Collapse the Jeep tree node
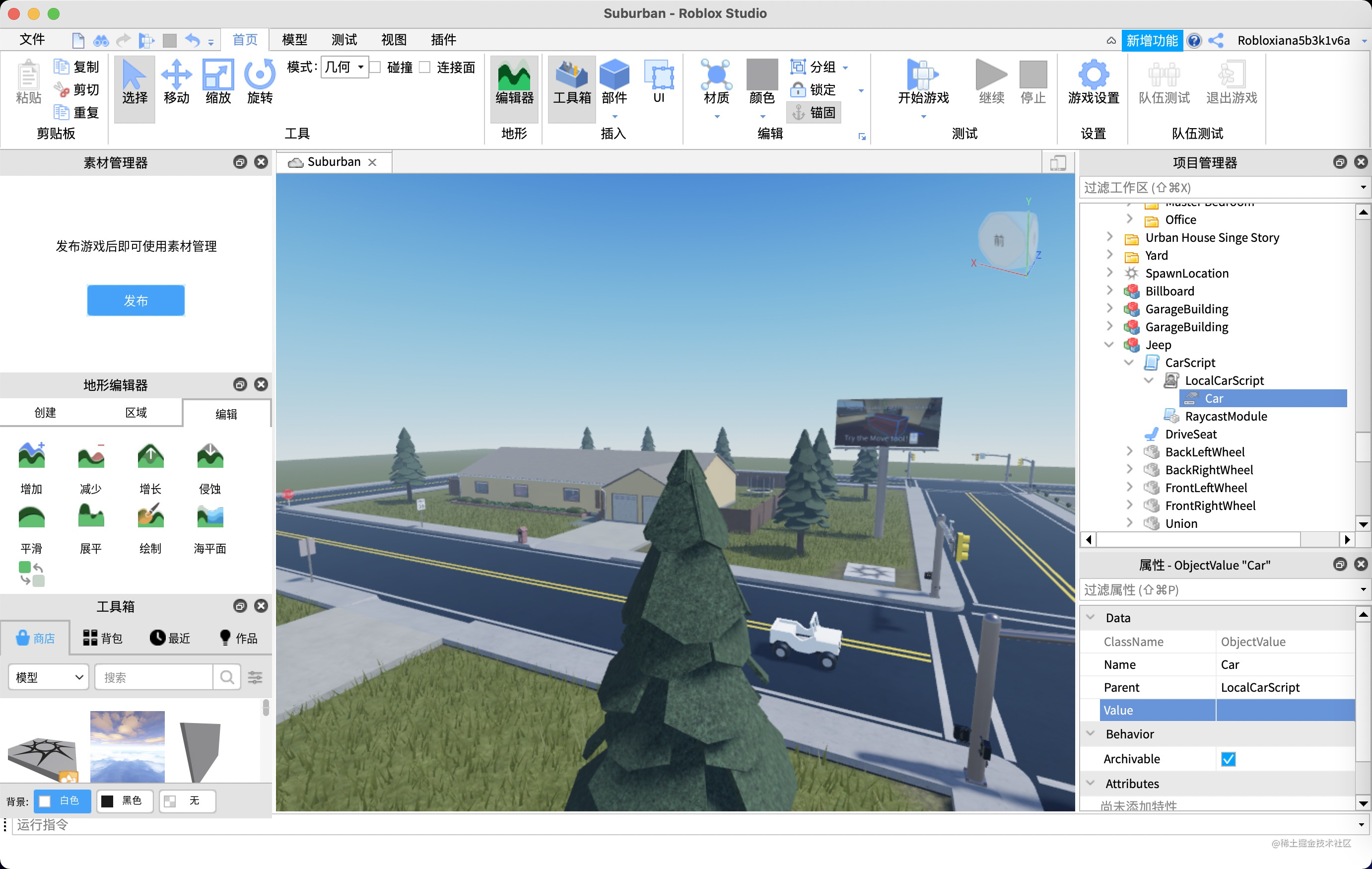This screenshot has width=1372, height=869. coord(1109,345)
